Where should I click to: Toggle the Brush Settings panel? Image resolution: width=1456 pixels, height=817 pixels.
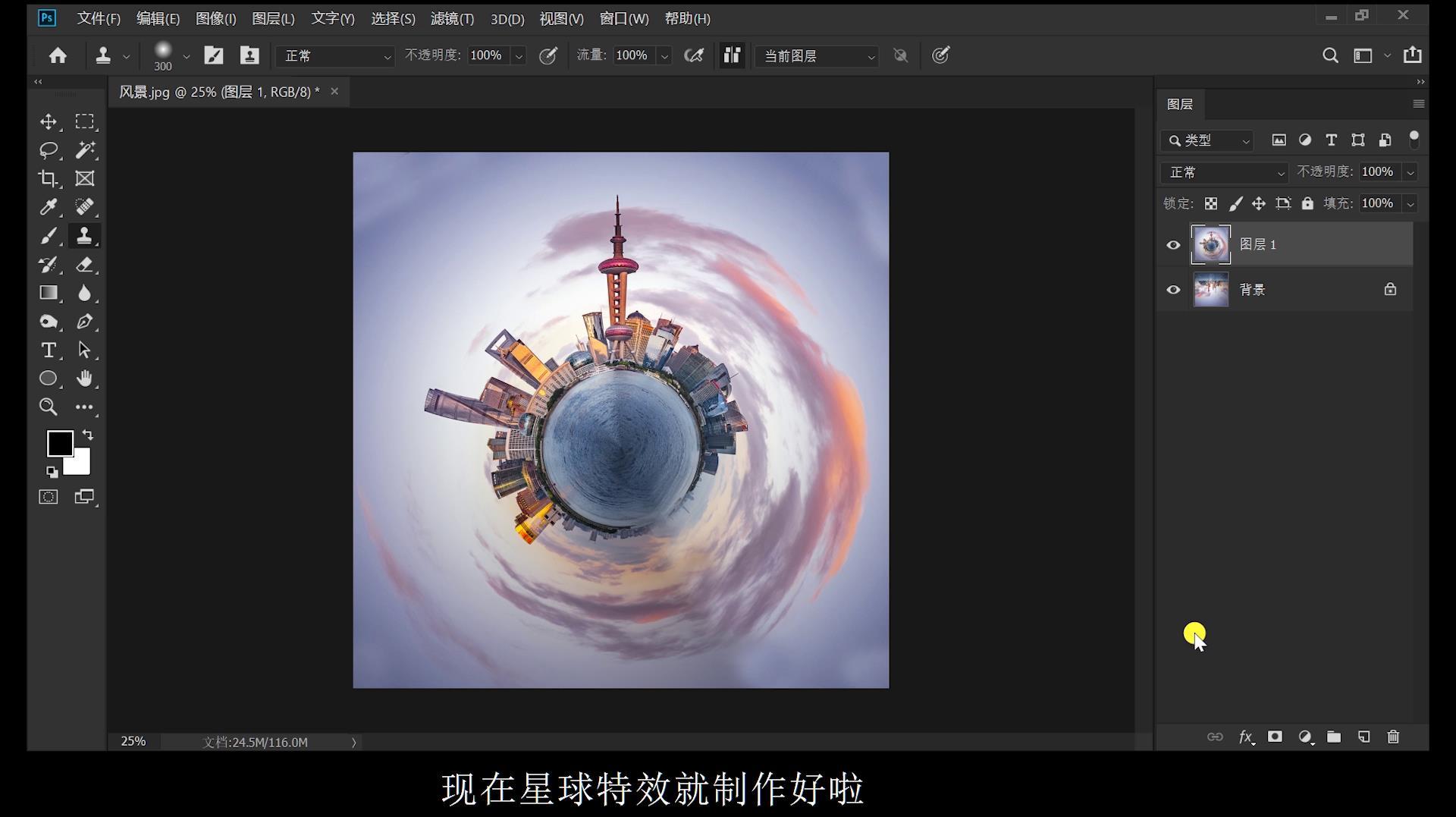coord(214,55)
